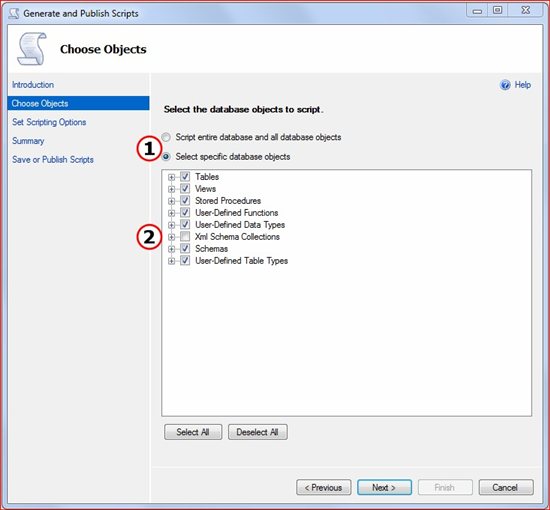Select the Stored Procedures label
Image resolution: width=550 pixels, height=510 pixels.
point(228,201)
